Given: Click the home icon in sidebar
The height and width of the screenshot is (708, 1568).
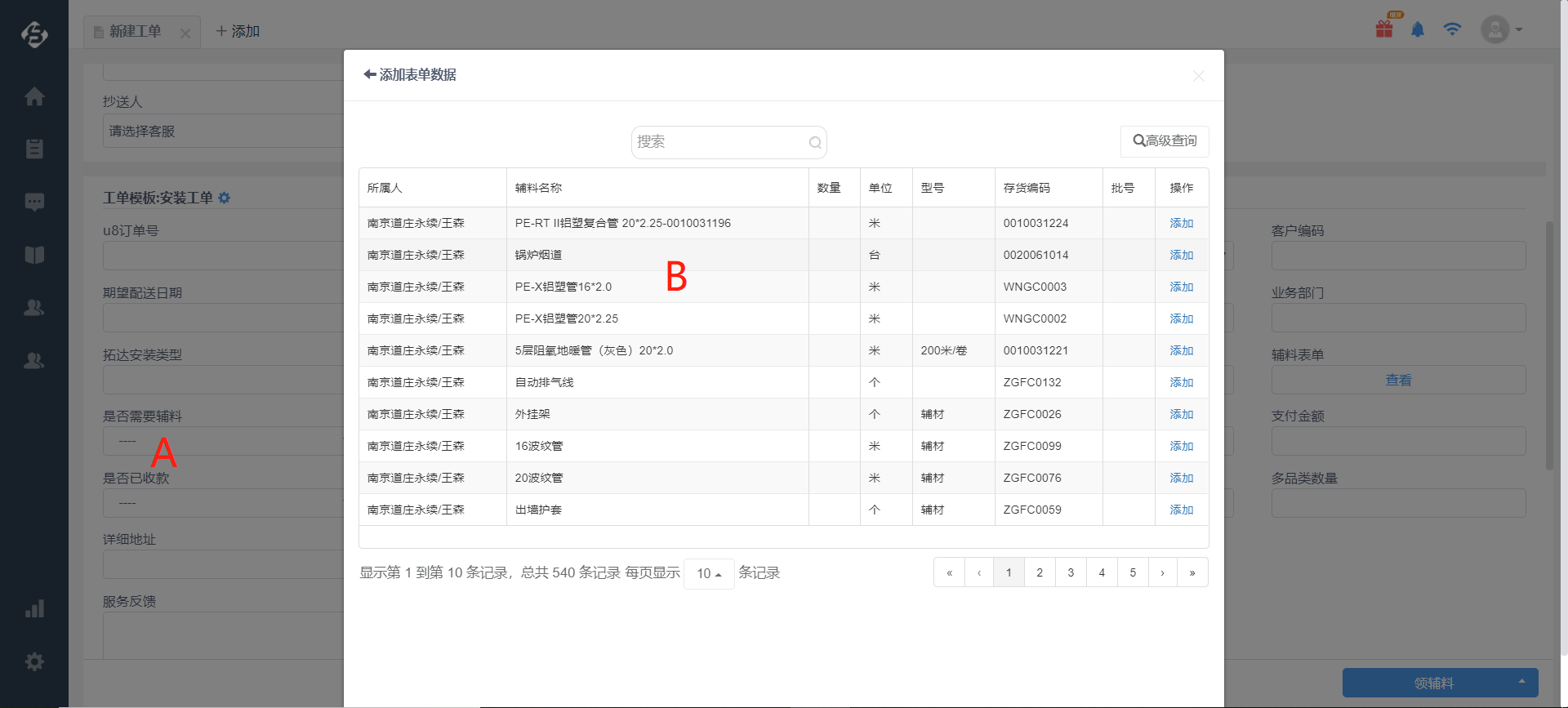Looking at the screenshot, I should click(34, 96).
